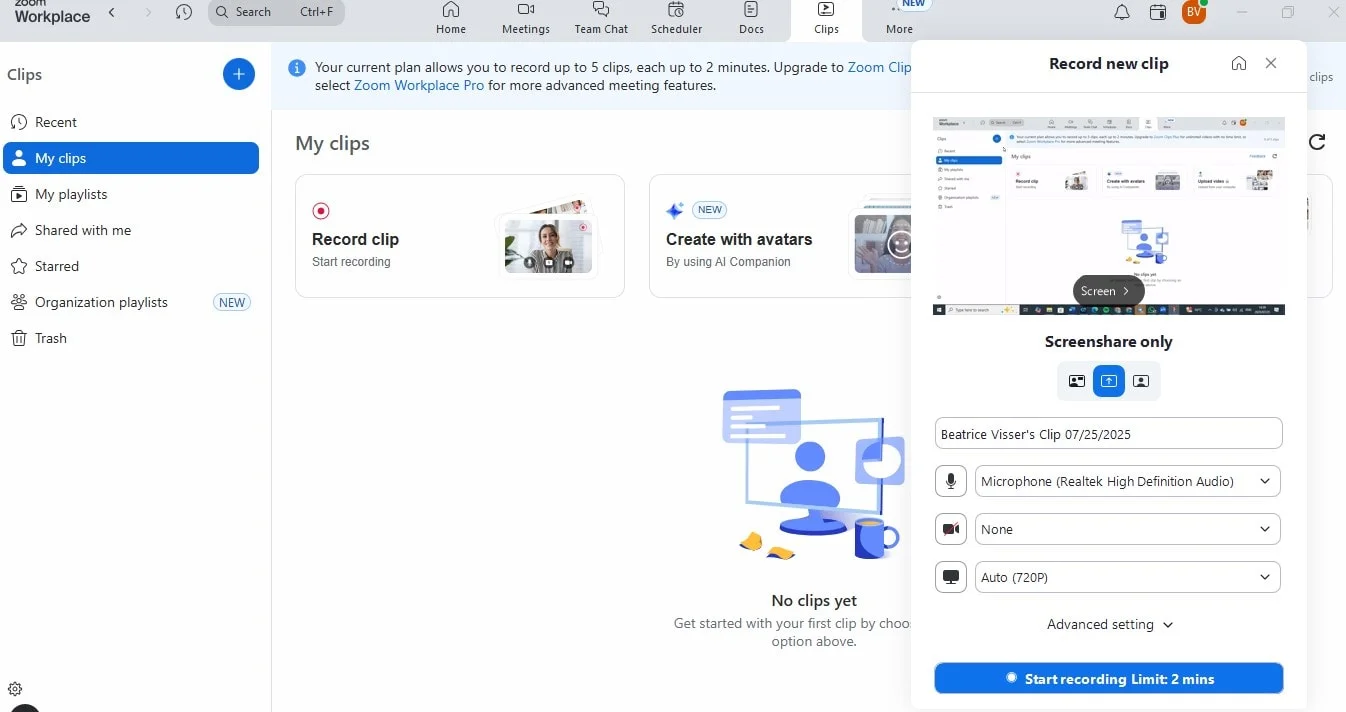Open the Clips tab
1346x712 pixels.
(x=826, y=19)
